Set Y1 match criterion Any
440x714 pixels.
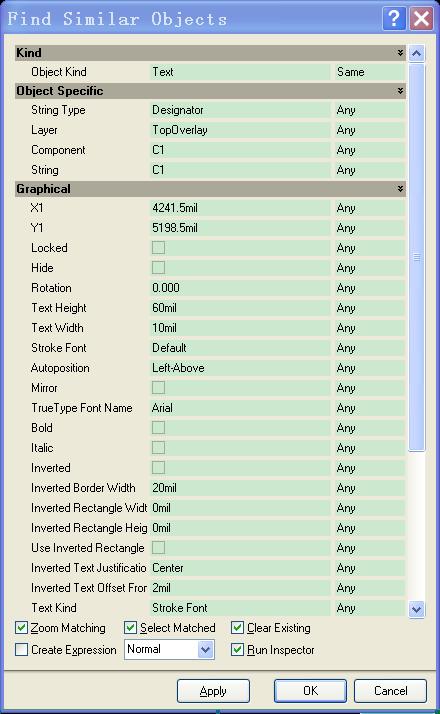(369, 228)
